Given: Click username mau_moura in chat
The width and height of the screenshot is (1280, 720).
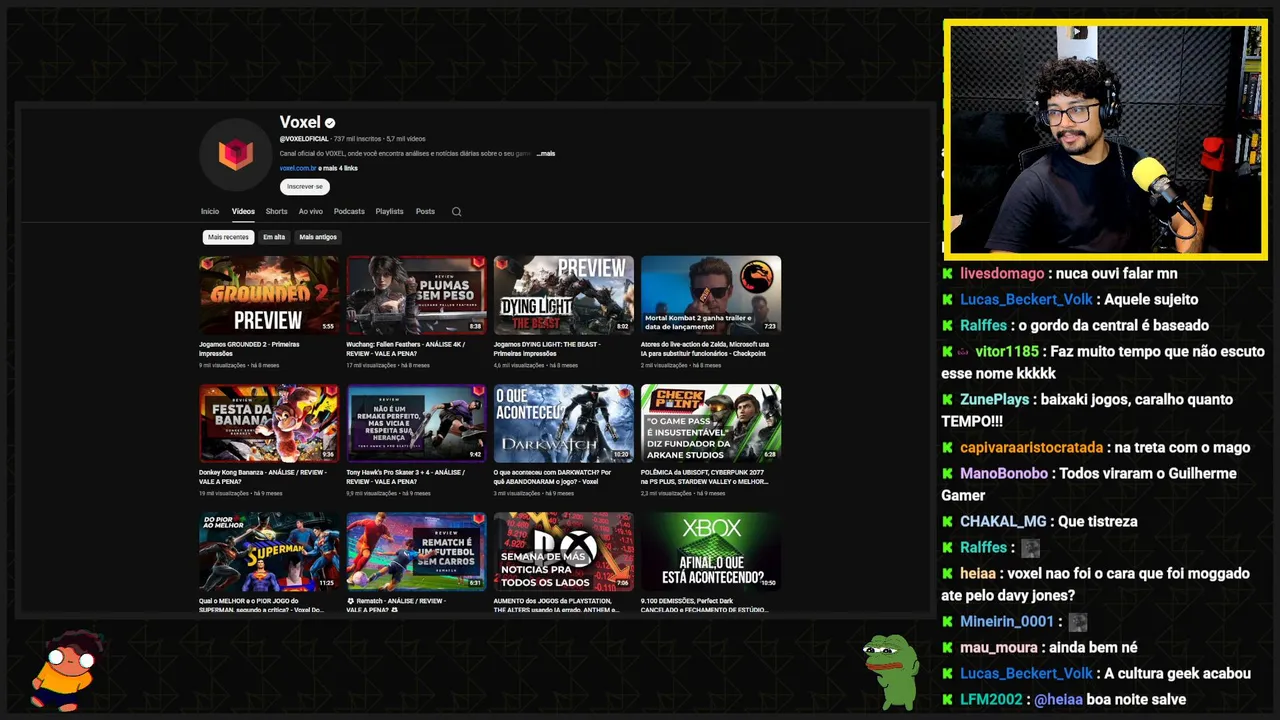Looking at the screenshot, I should 1001,647.
